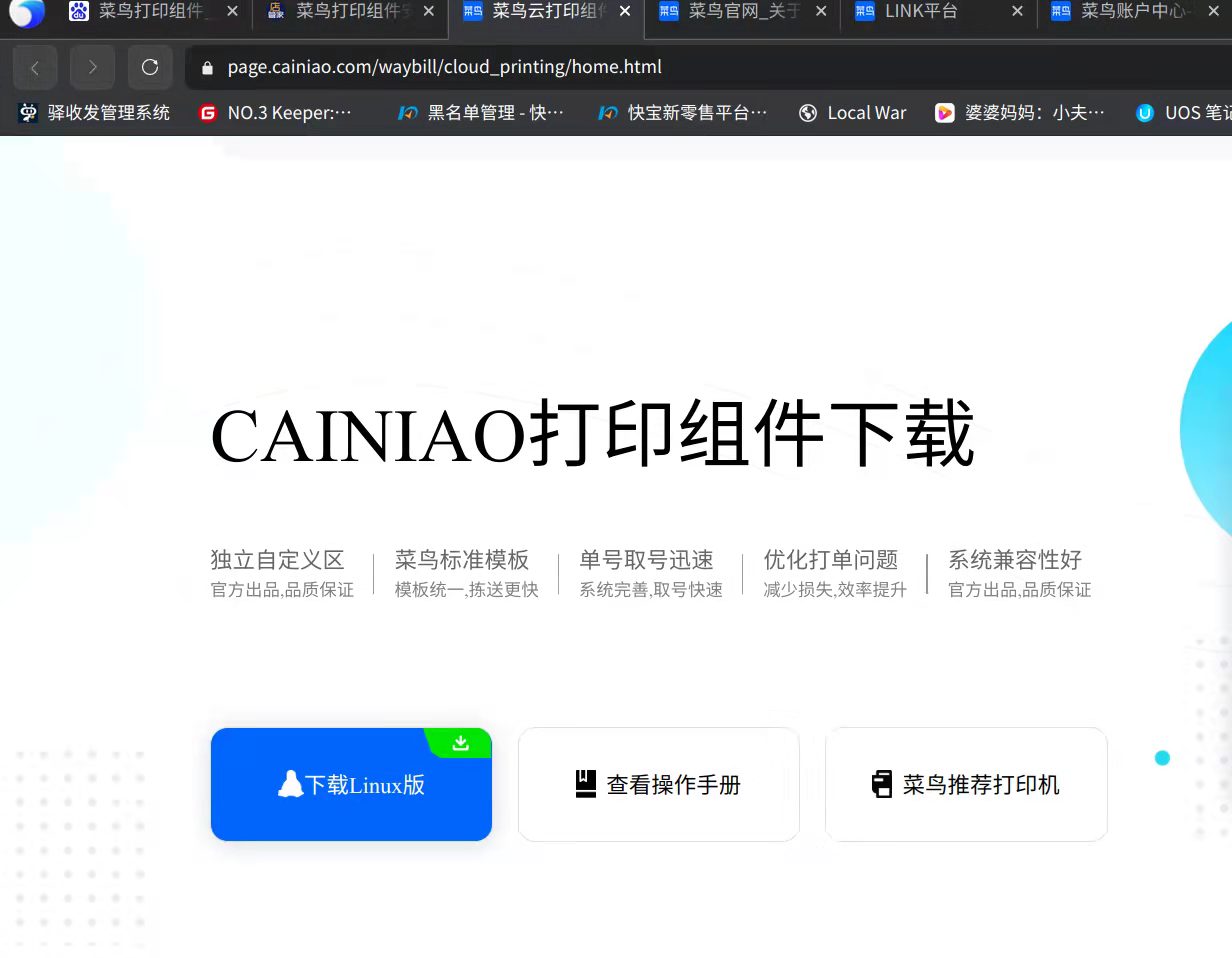Open the UOS 笔记 bookmark
Screen dimensions: 1232x958
1190,112
